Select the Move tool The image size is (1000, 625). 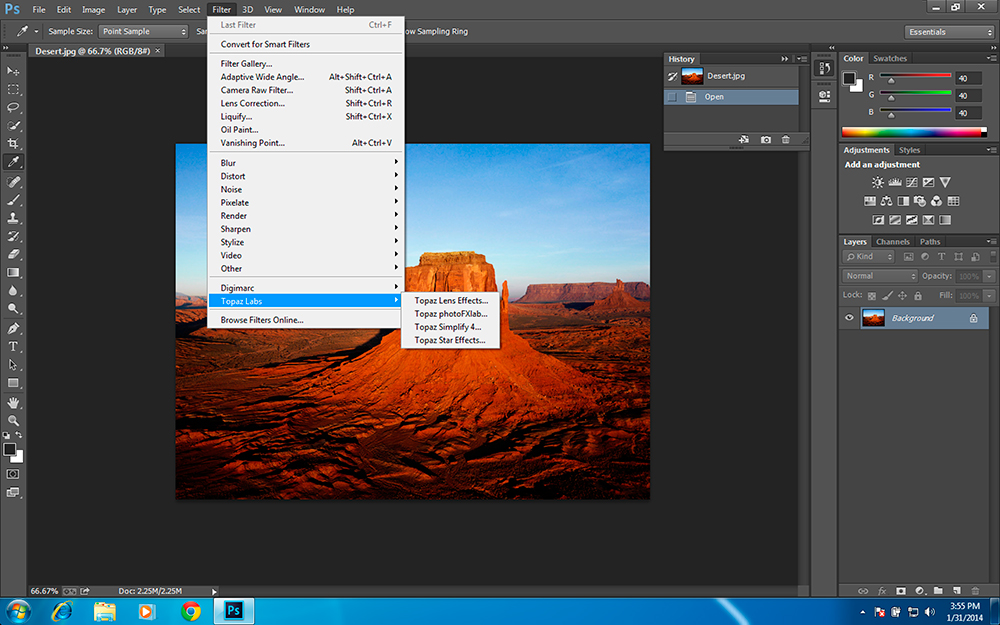click(14, 70)
